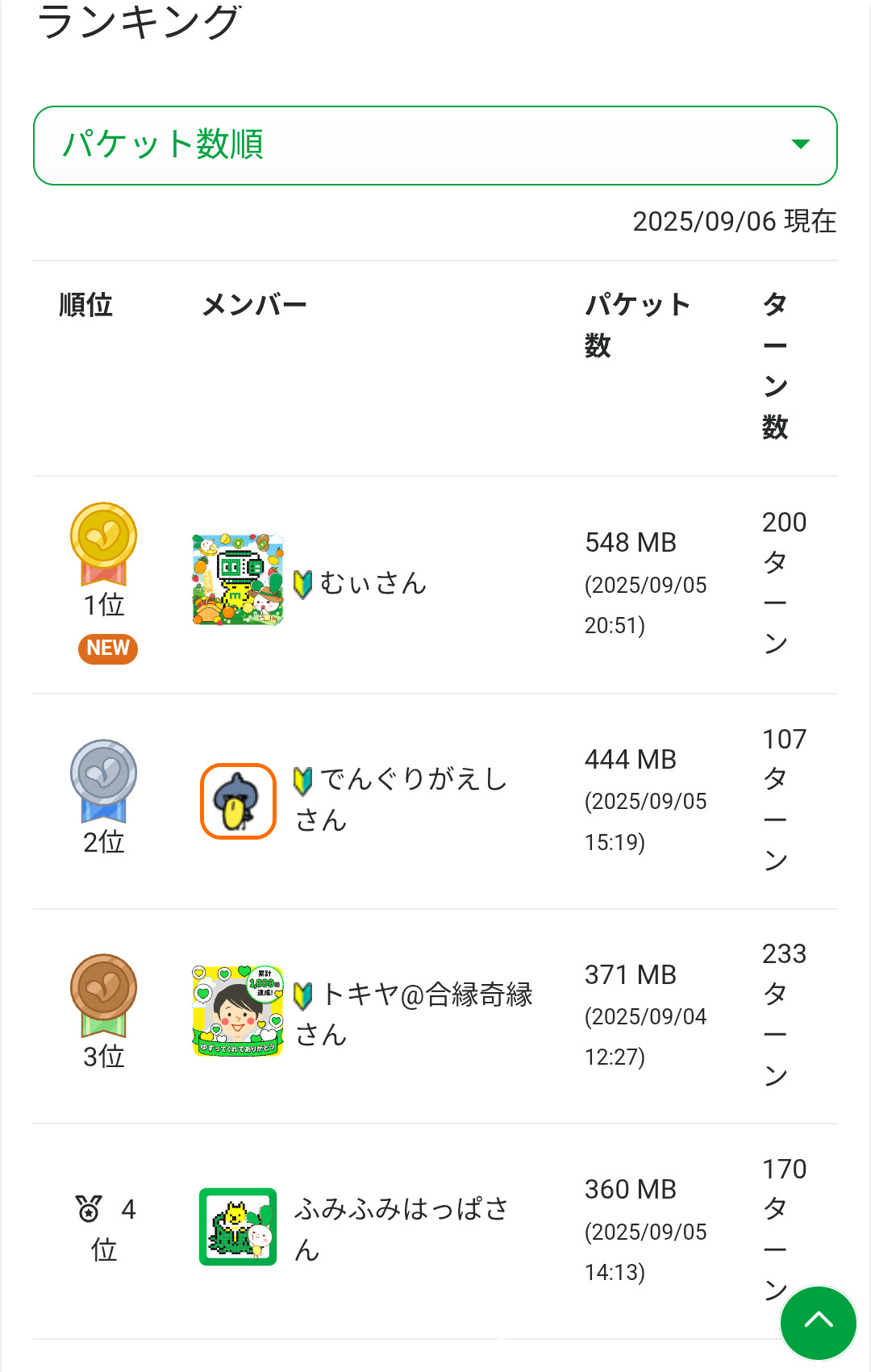Click the beginner mark beside むぃさん

coord(303,584)
